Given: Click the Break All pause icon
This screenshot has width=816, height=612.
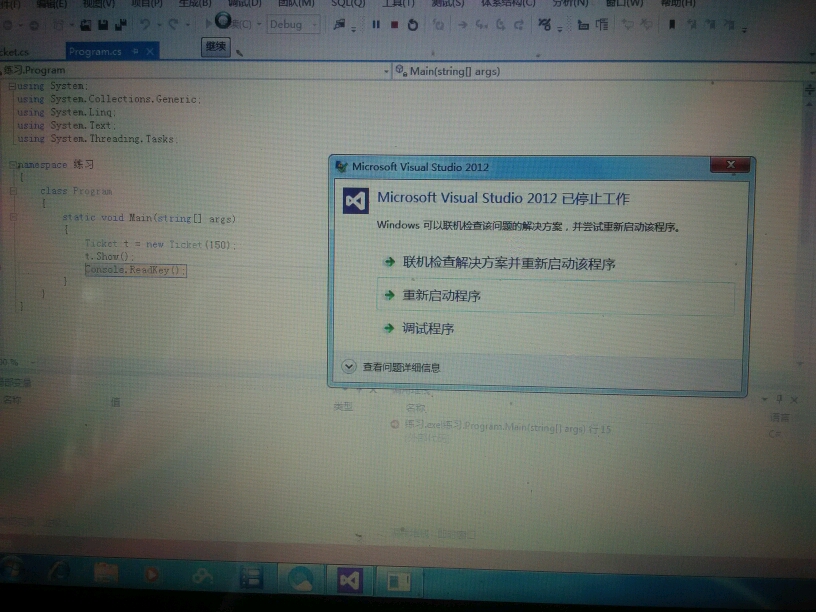Looking at the screenshot, I should click(x=376, y=24).
